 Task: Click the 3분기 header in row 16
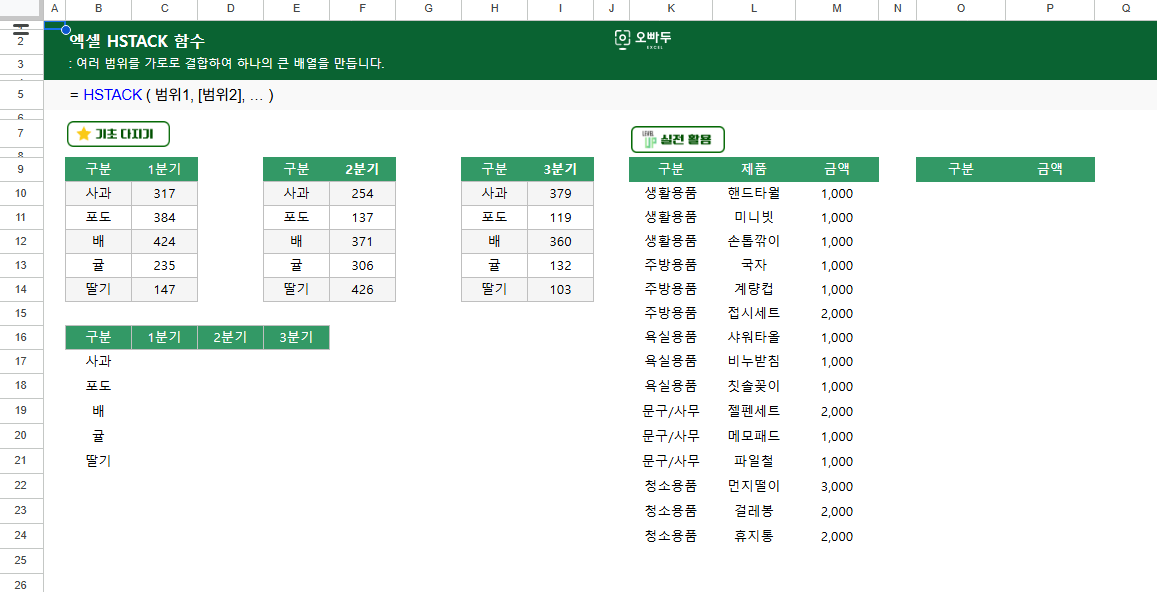point(297,337)
